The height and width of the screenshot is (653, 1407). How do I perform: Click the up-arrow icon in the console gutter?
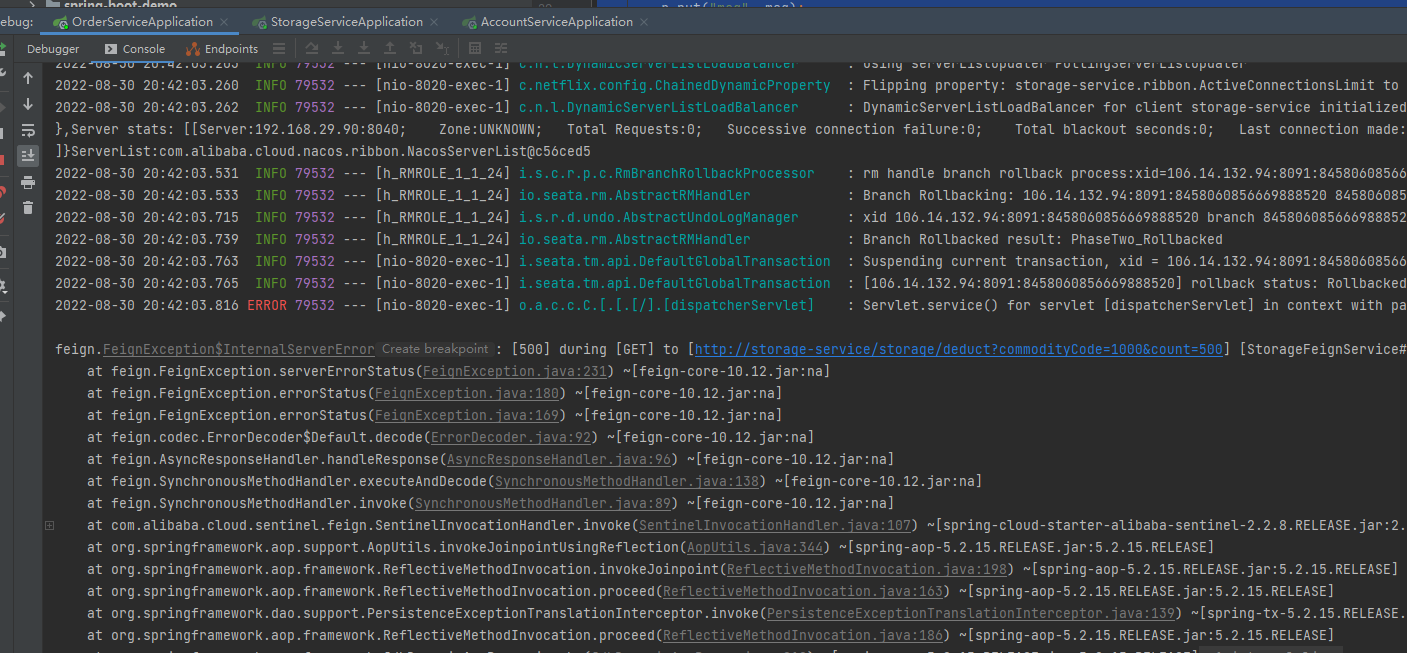click(x=28, y=78)
